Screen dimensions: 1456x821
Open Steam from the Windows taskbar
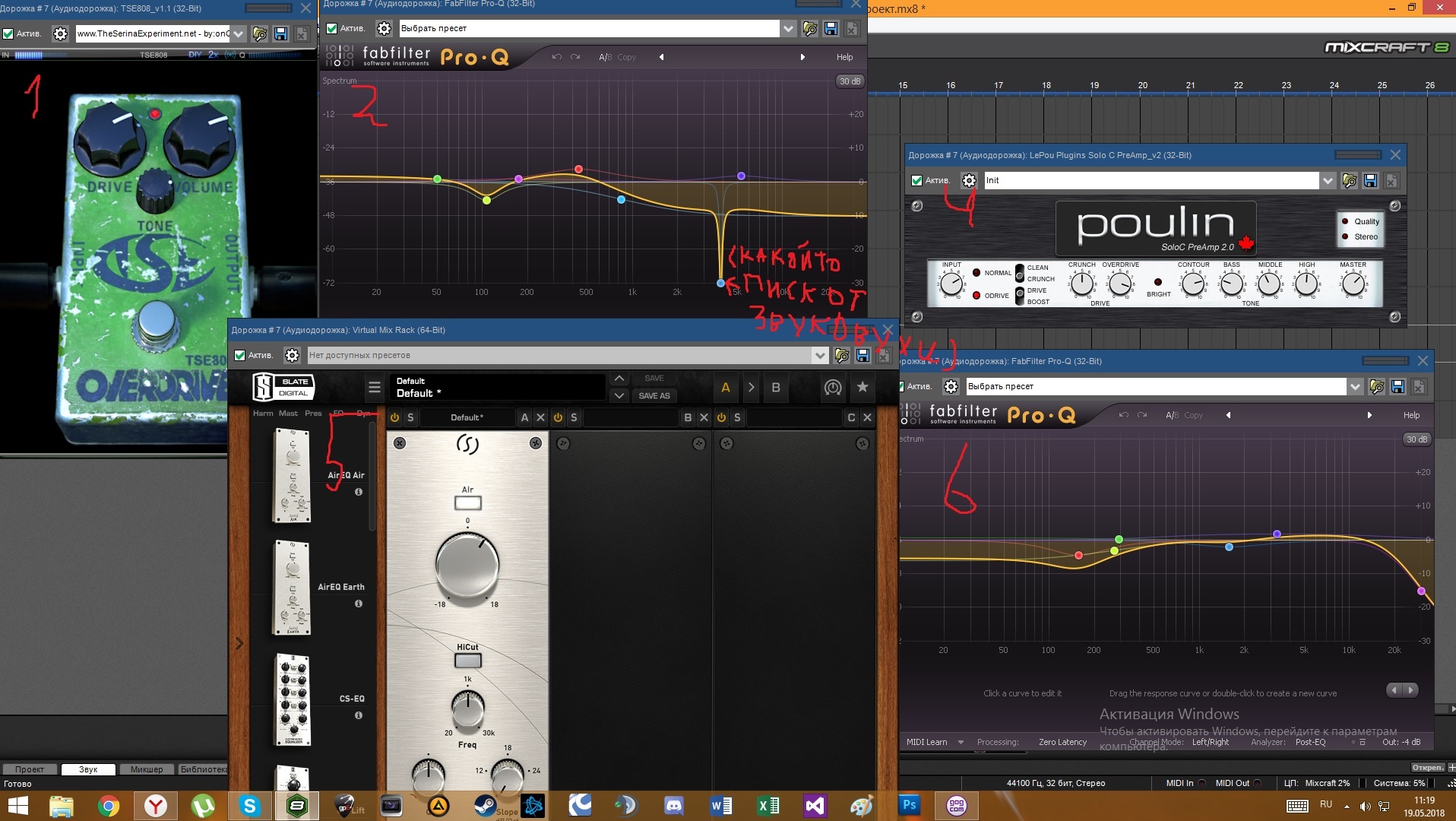pyautogui.click(x=485, y=805)
